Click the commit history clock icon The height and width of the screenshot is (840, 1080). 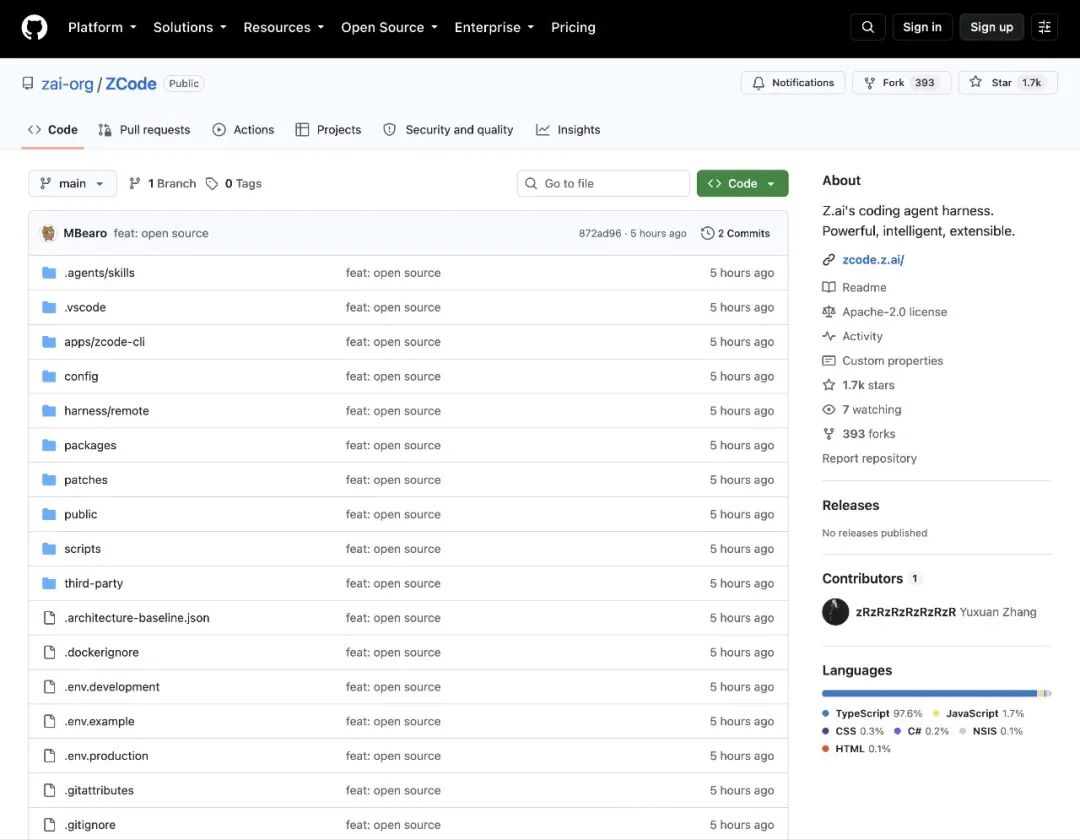pyautogui.click(x=707, y=233)
